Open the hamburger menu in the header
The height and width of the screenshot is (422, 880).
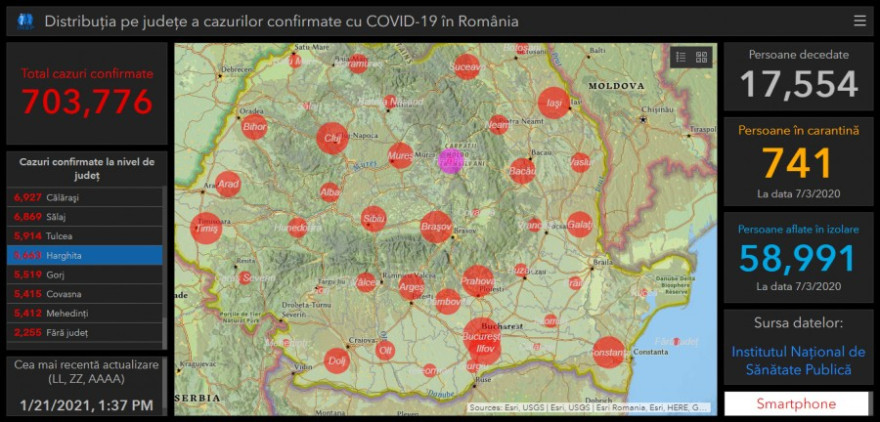[x=859, y=21]
